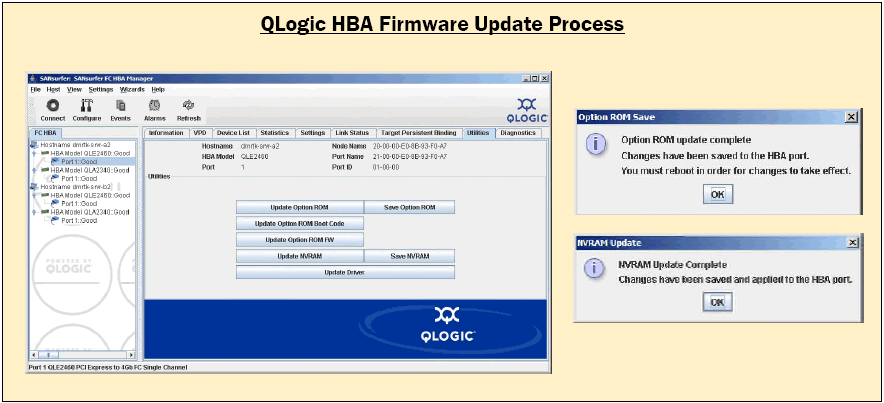The image size is (884, 403).
Task: Open the Wizards menu
Action: tap(132, 89)
